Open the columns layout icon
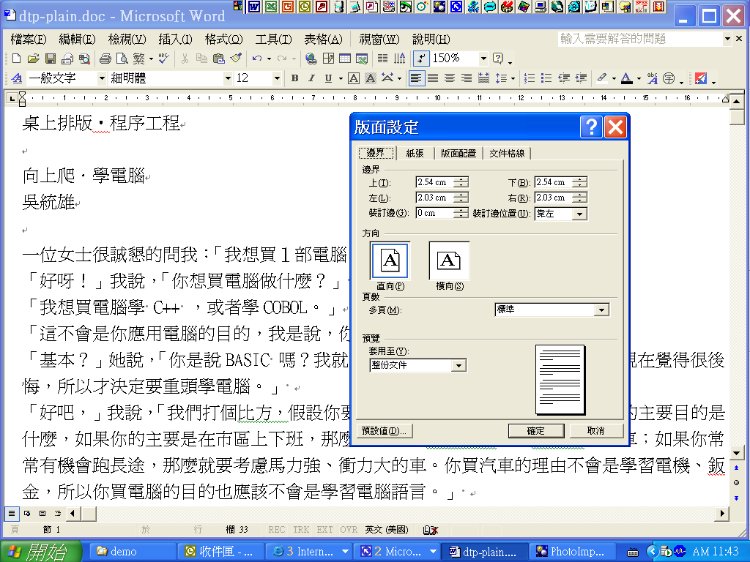750x562 pixels. [383, 59]
